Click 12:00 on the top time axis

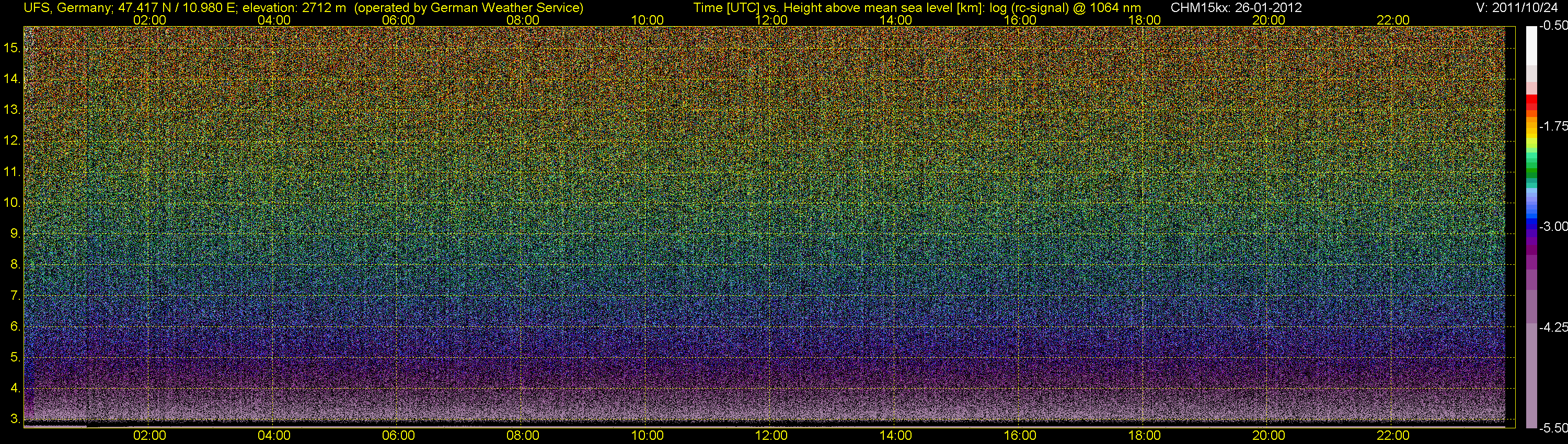point(771,20)
